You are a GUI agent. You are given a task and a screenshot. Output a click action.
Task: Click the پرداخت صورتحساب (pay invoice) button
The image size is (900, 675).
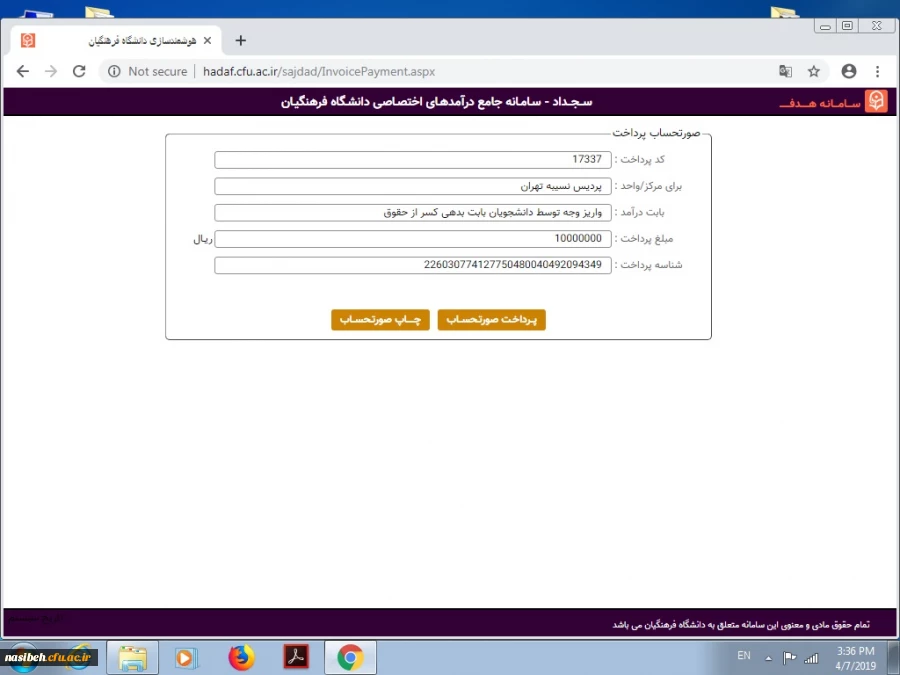click(491, 320)
